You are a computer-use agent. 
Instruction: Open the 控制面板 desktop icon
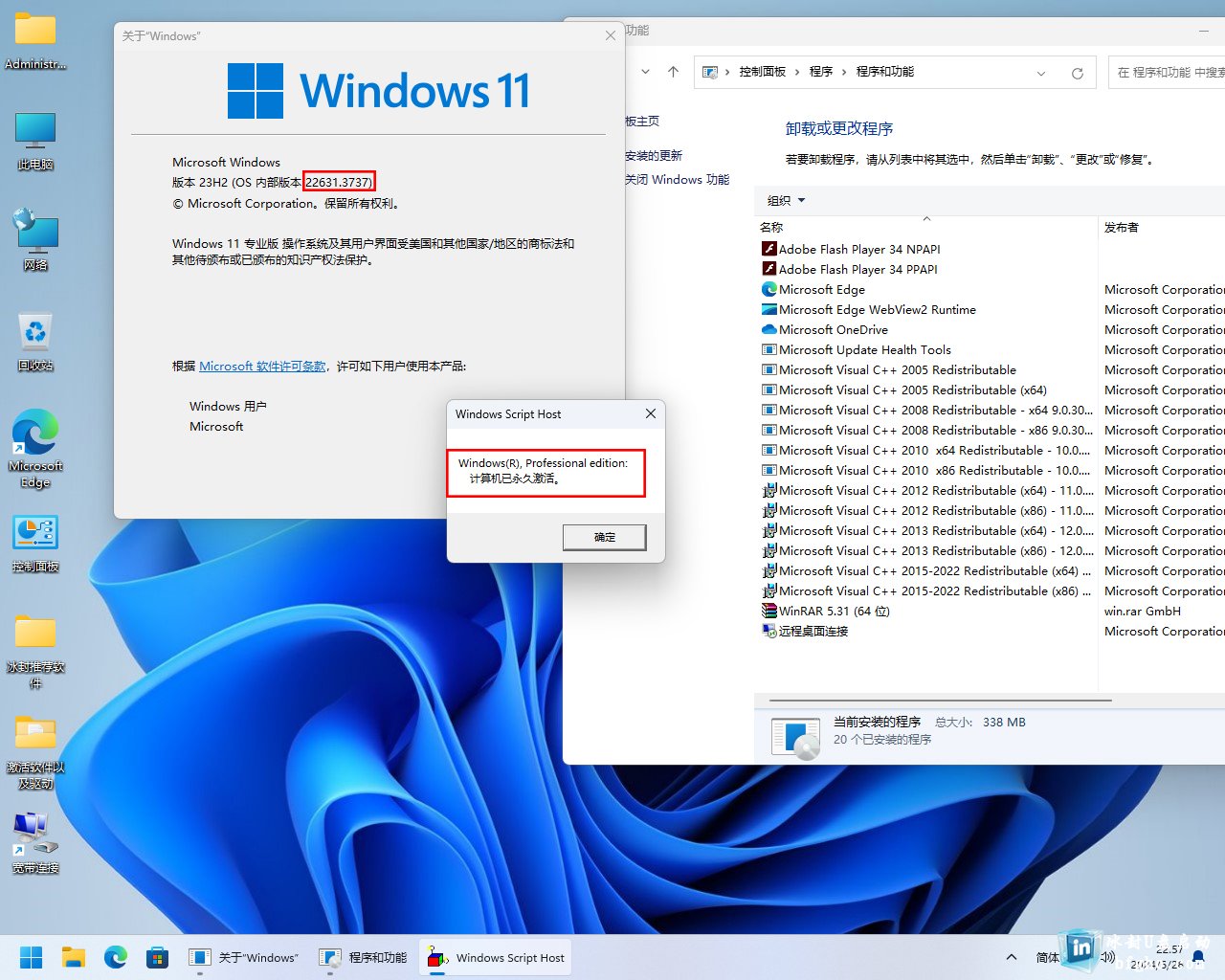click(x=35, y=543)
